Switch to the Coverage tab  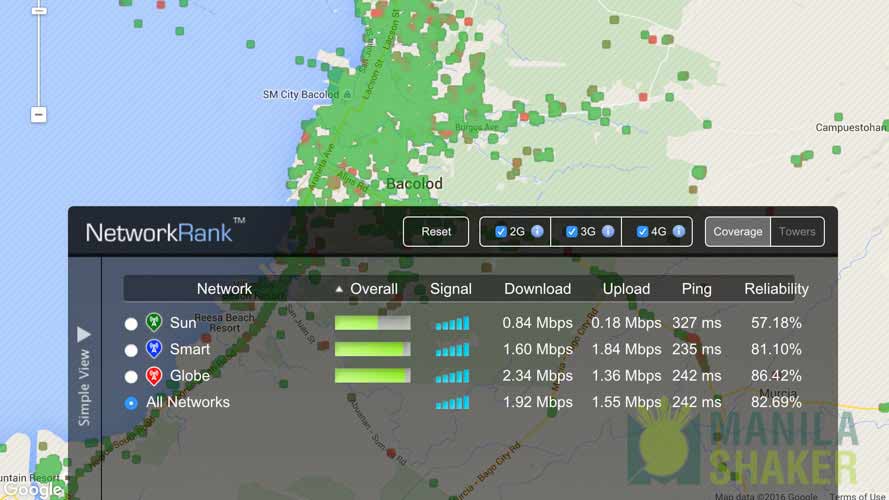[x=738, y=231]
